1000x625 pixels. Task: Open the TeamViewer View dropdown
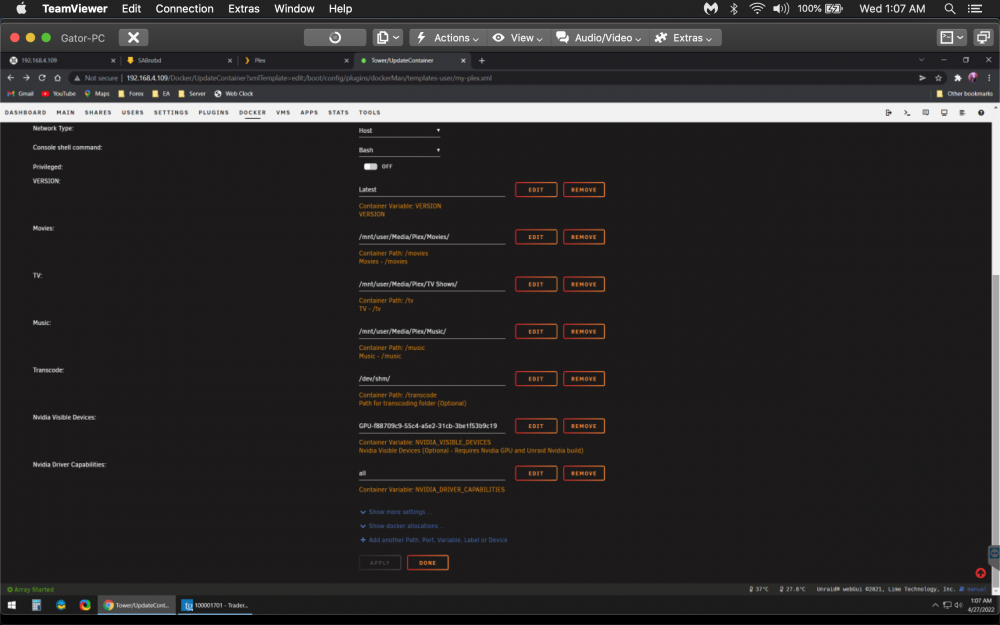pos(517,38)
